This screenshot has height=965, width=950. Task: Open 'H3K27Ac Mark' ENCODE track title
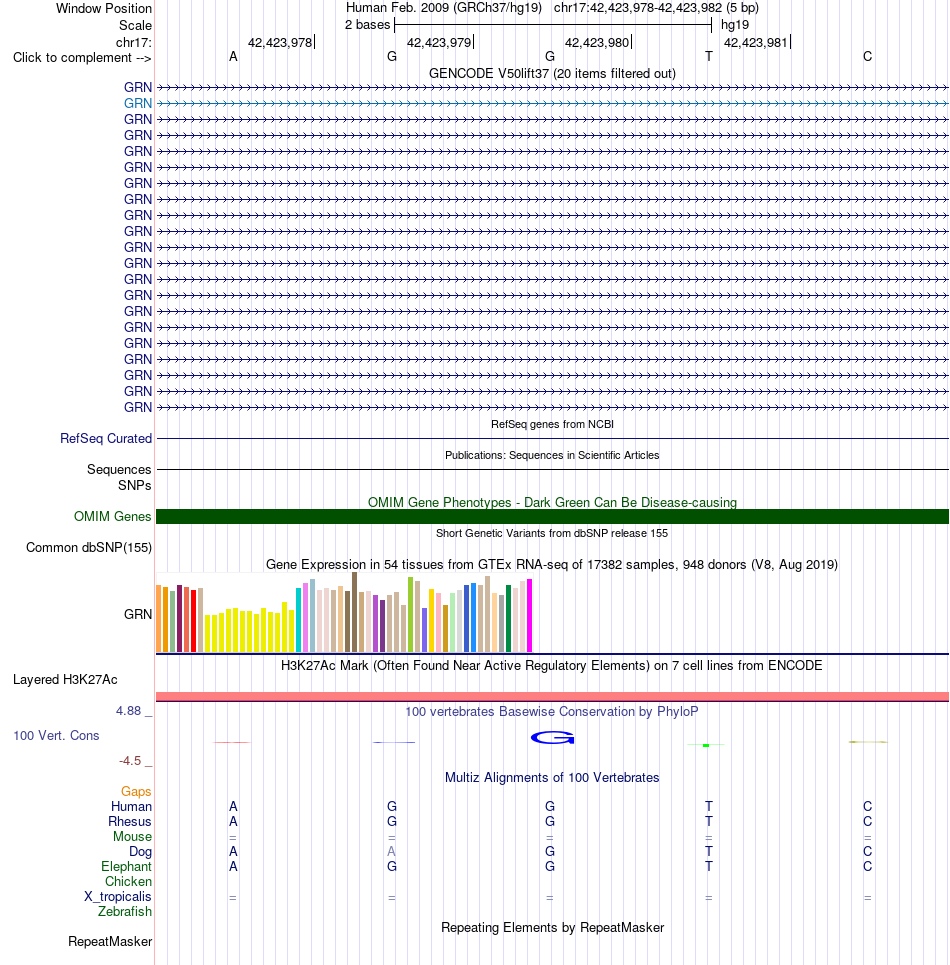coord(552,665)
